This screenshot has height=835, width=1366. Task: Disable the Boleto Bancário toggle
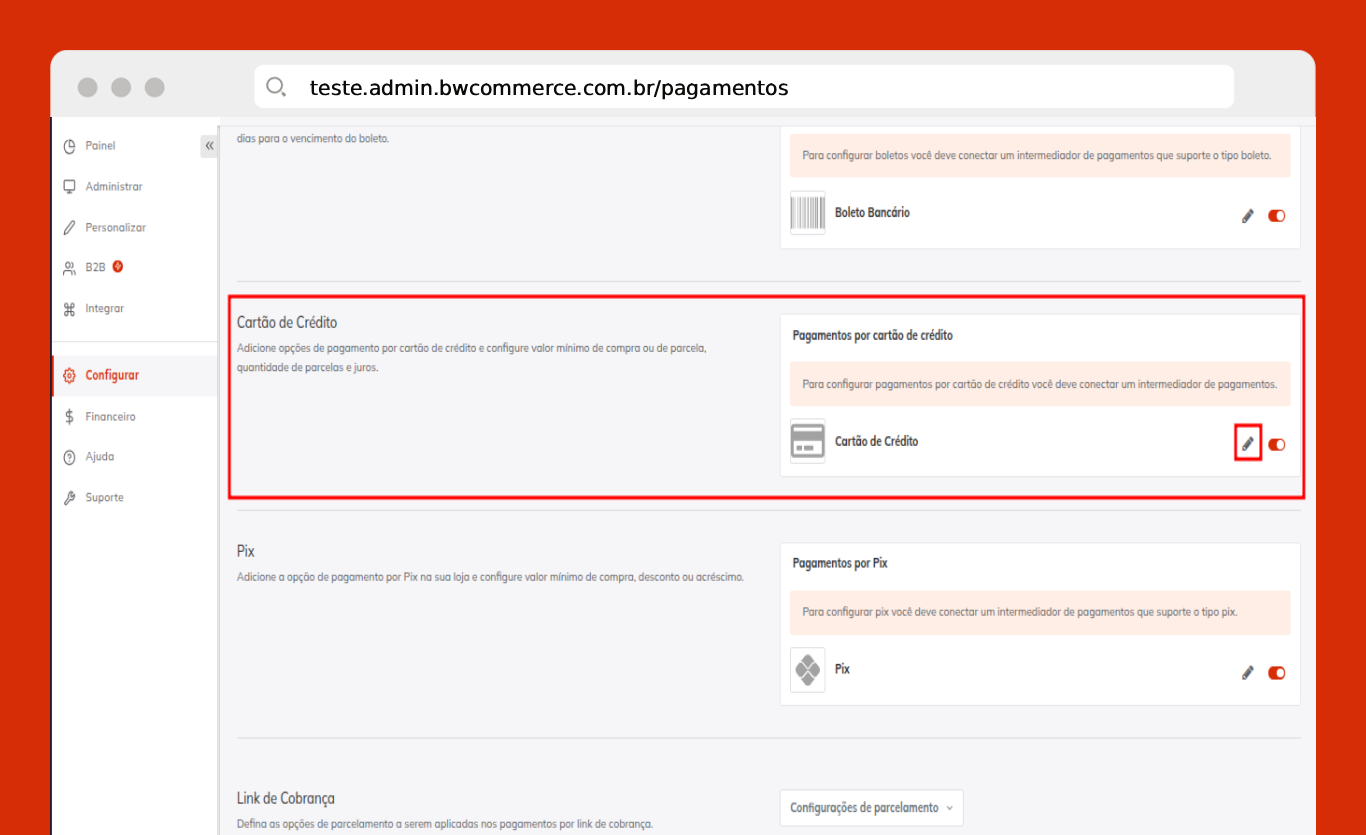coord(1276,216)
